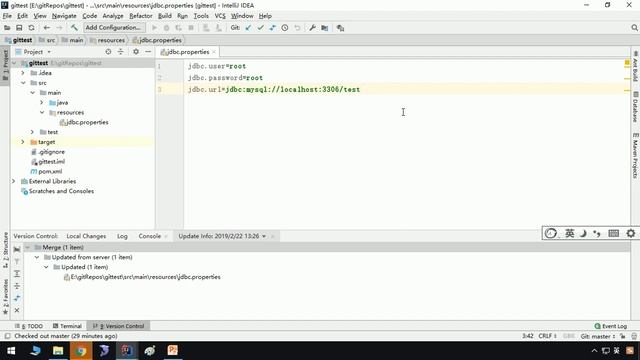Switch to Local Changes tab
This screenshot has height=360, width=640.
coord(86,236)
